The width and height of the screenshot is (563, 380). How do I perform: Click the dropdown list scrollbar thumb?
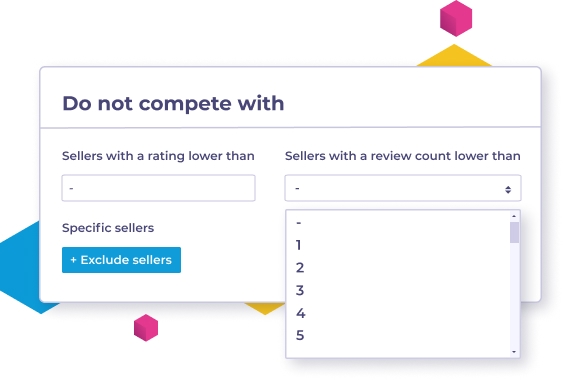pos(514,232)
